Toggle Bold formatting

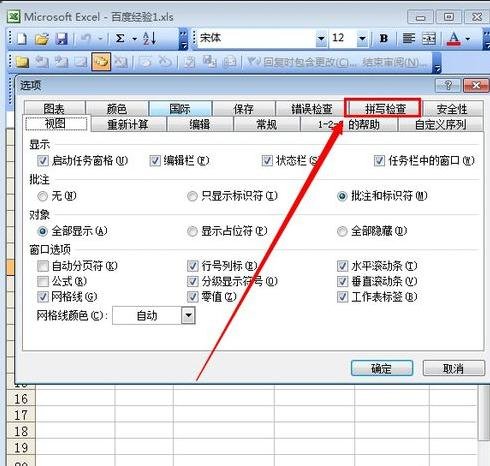pyautogui.click(x=384, y=39)
